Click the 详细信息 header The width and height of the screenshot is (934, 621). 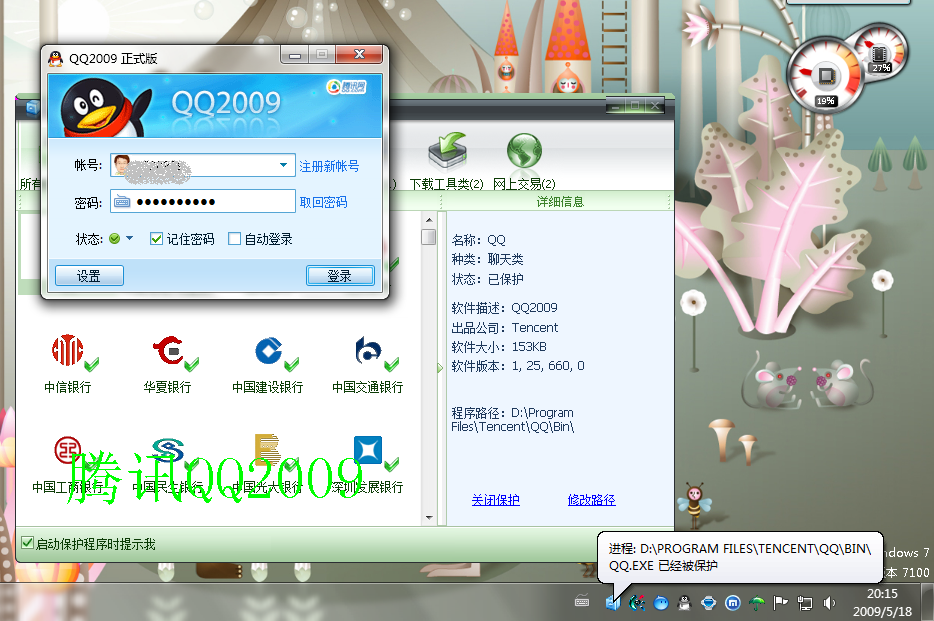(x=560, y=202)
